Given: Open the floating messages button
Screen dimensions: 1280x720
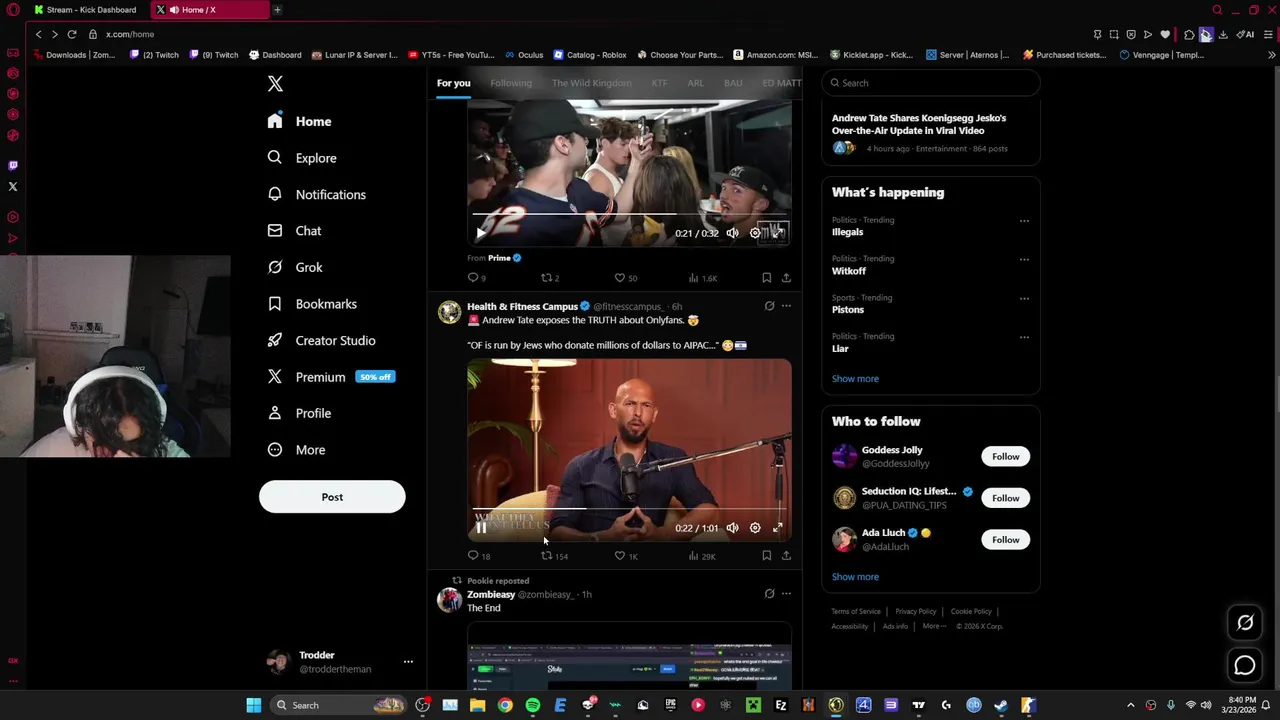Looking at the screenshot, I should tap(1245, 665).
